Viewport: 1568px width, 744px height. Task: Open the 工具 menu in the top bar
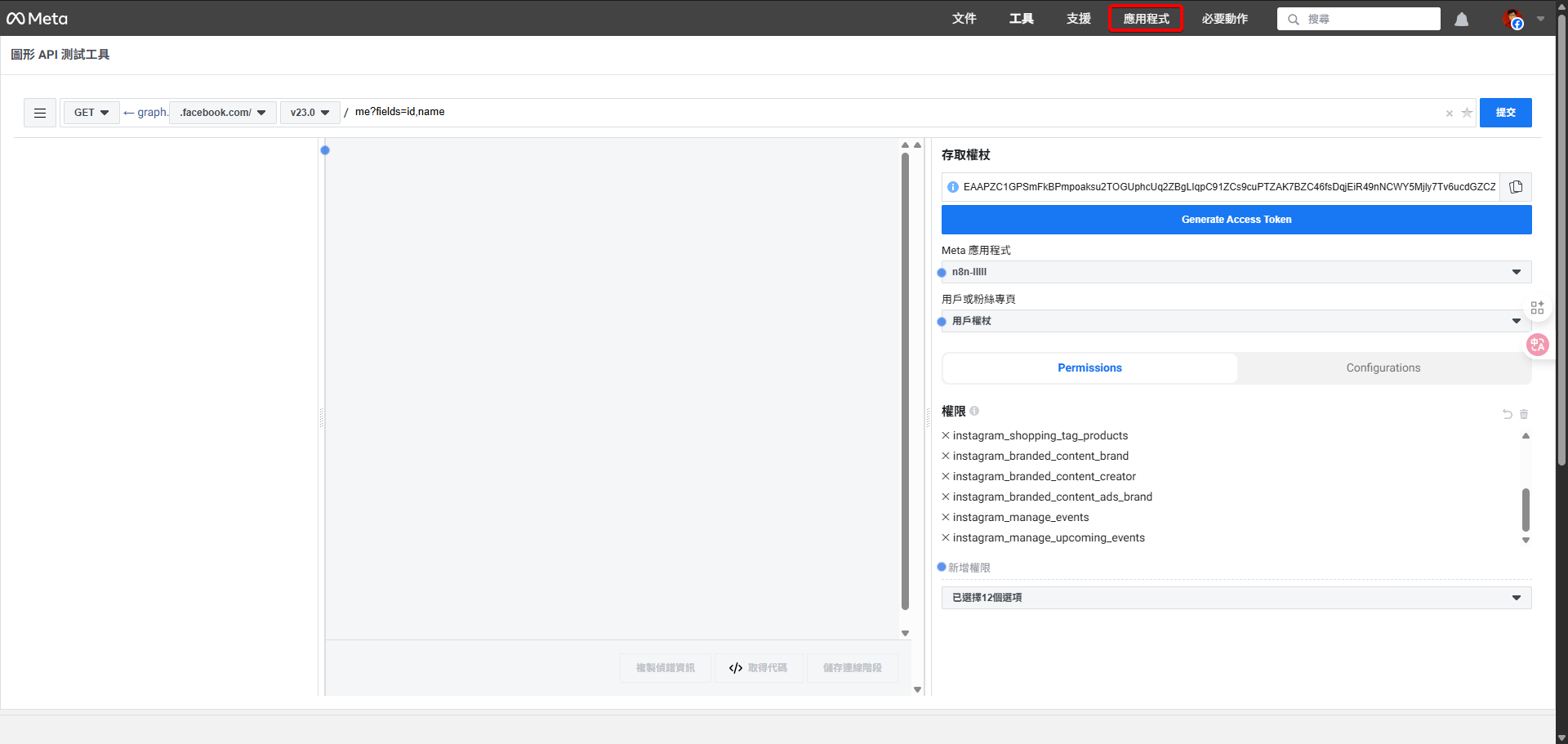click(1021, 18)
